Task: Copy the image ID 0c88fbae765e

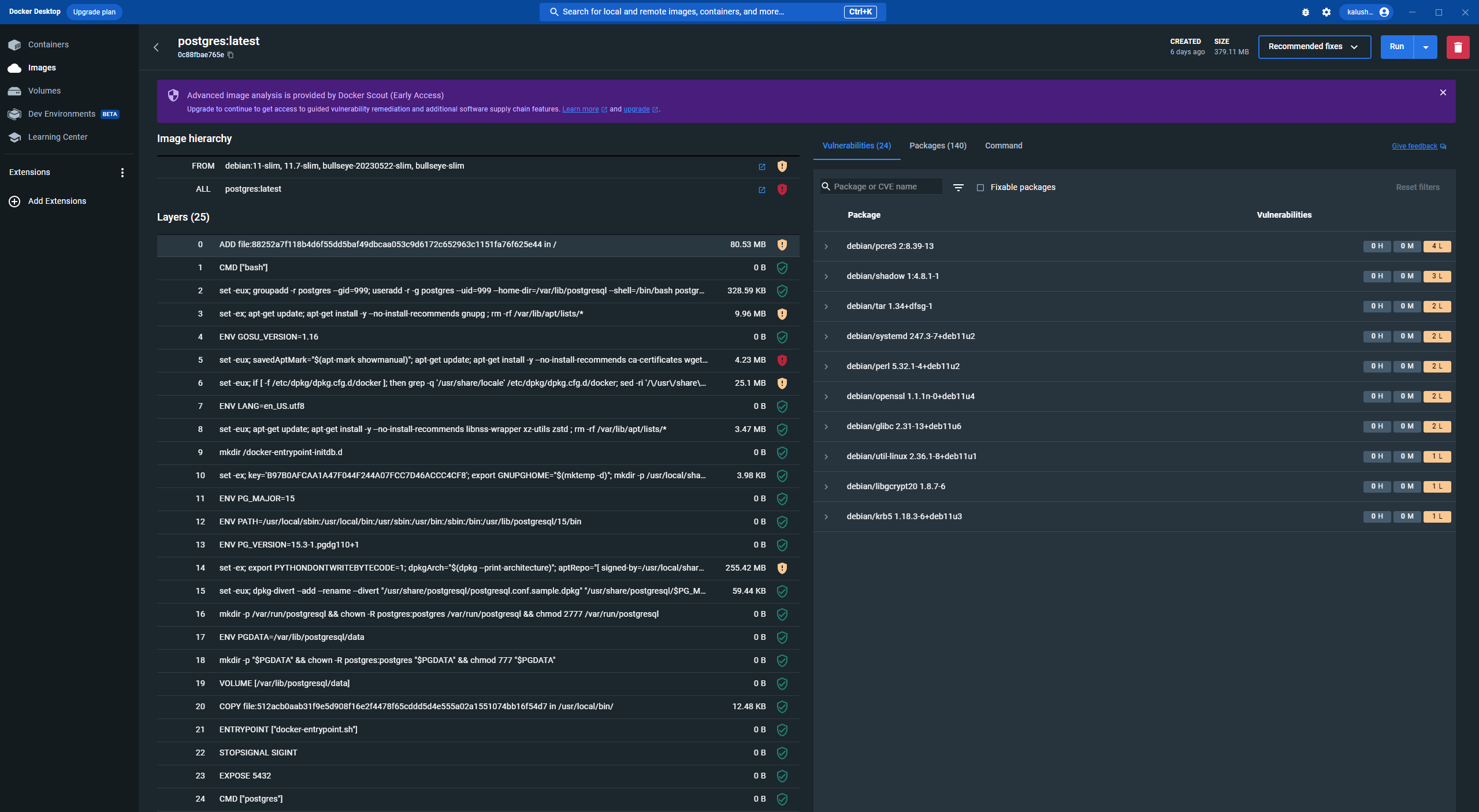Action: 231,55
